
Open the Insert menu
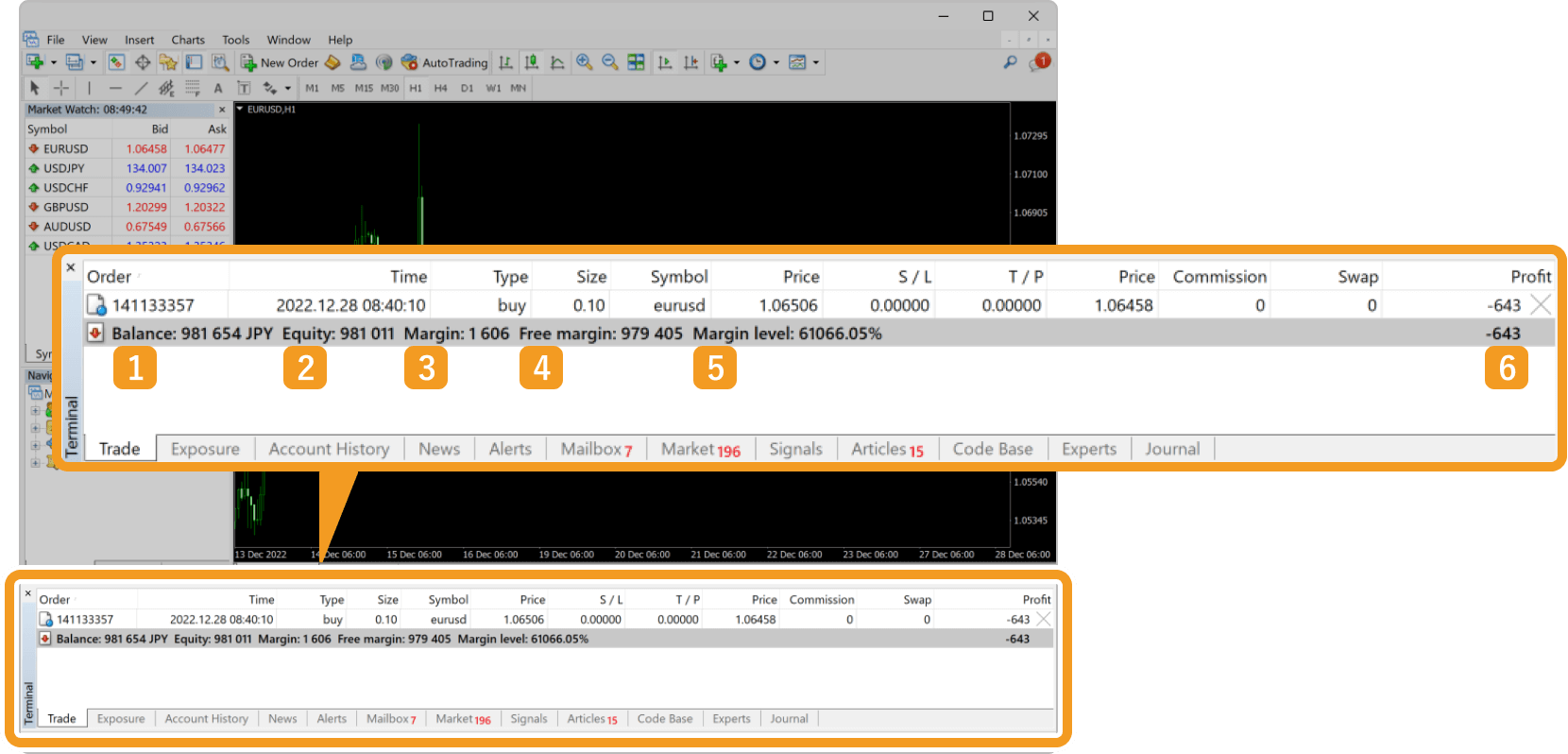[x=139, y=40]
